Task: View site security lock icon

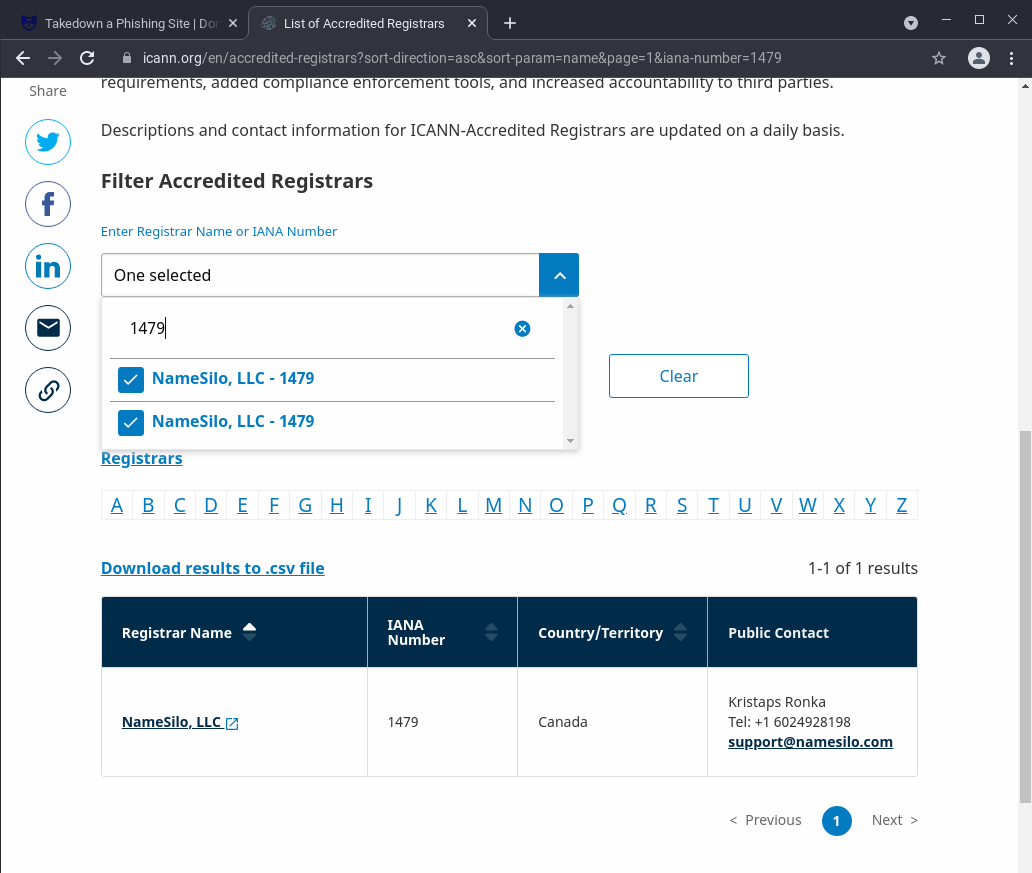Action: [127, 58]
